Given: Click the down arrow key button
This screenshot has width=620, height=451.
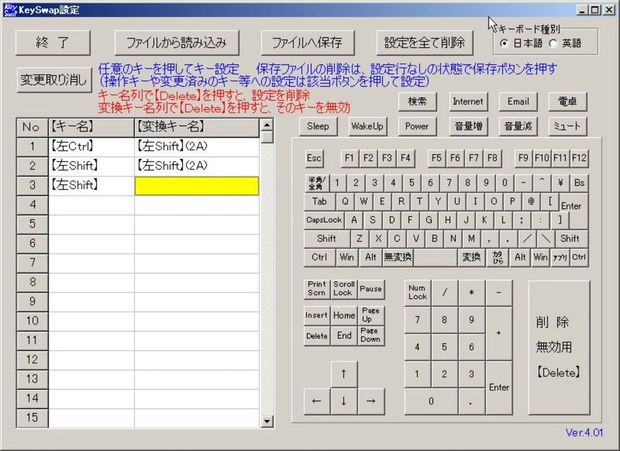Looking at the screenshot, I should coord(344,401).
